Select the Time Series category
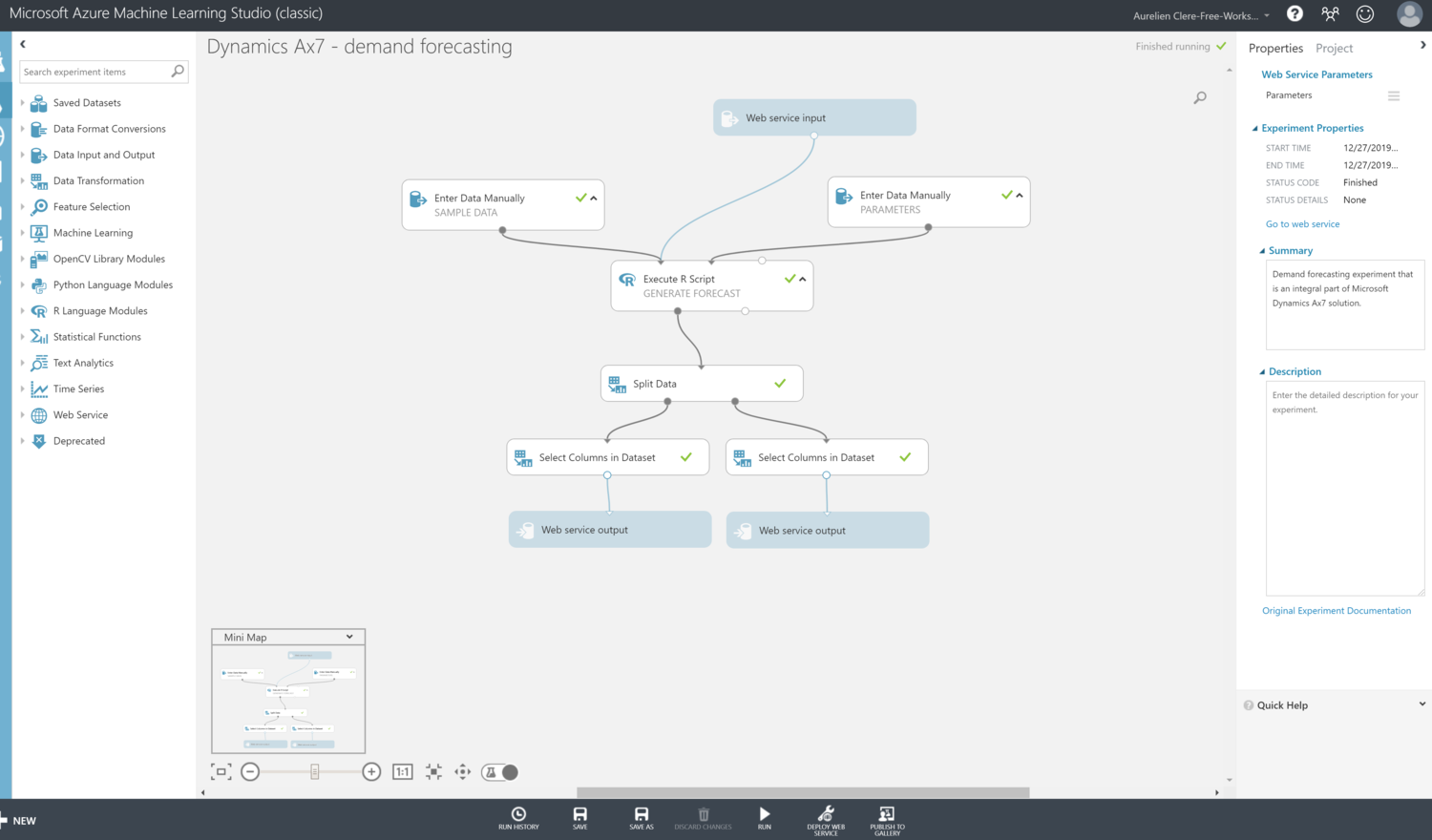1432x840 pixels. point(78,389)
